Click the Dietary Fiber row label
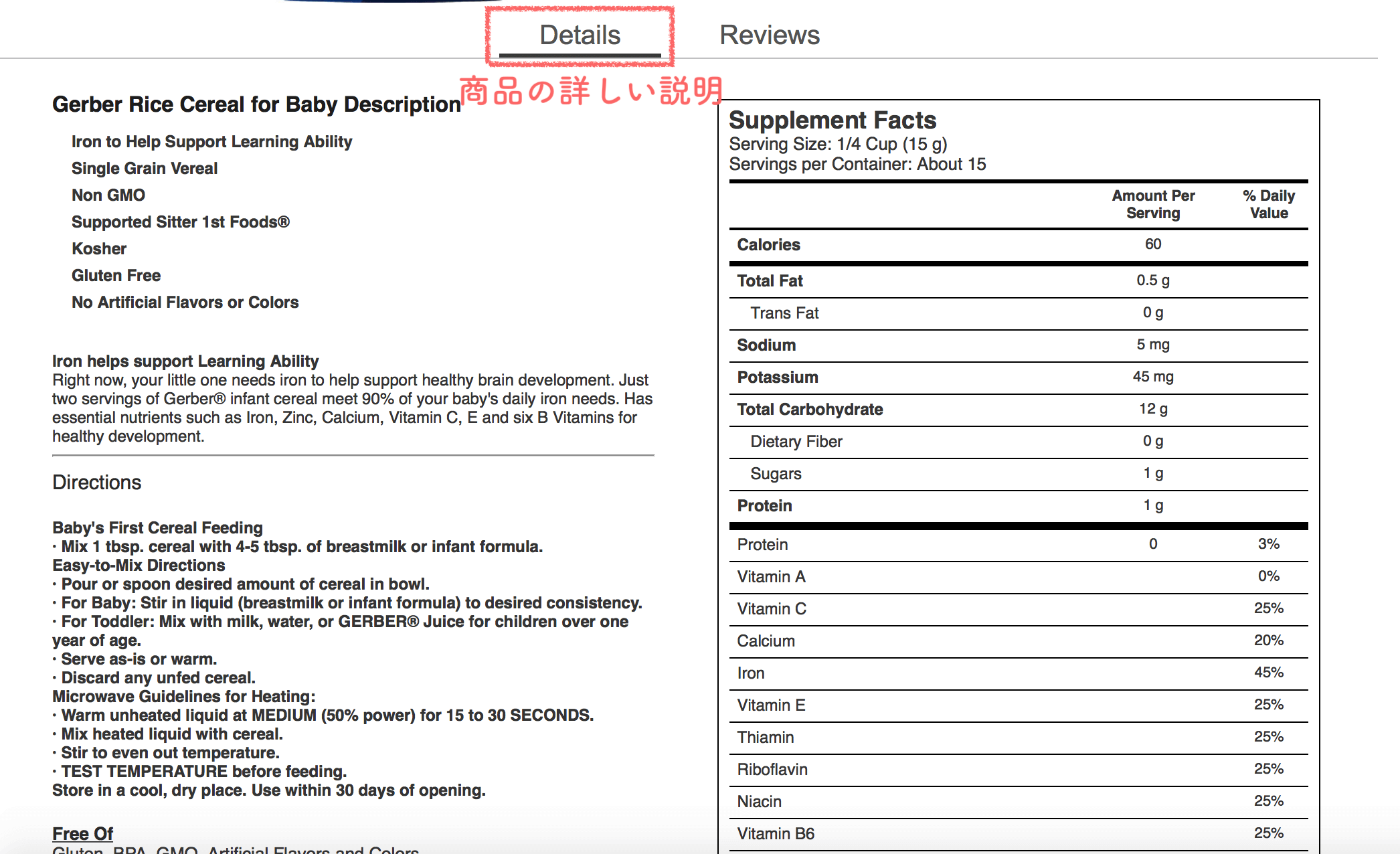The image size is (1400, 854). (x=796, y=442)
